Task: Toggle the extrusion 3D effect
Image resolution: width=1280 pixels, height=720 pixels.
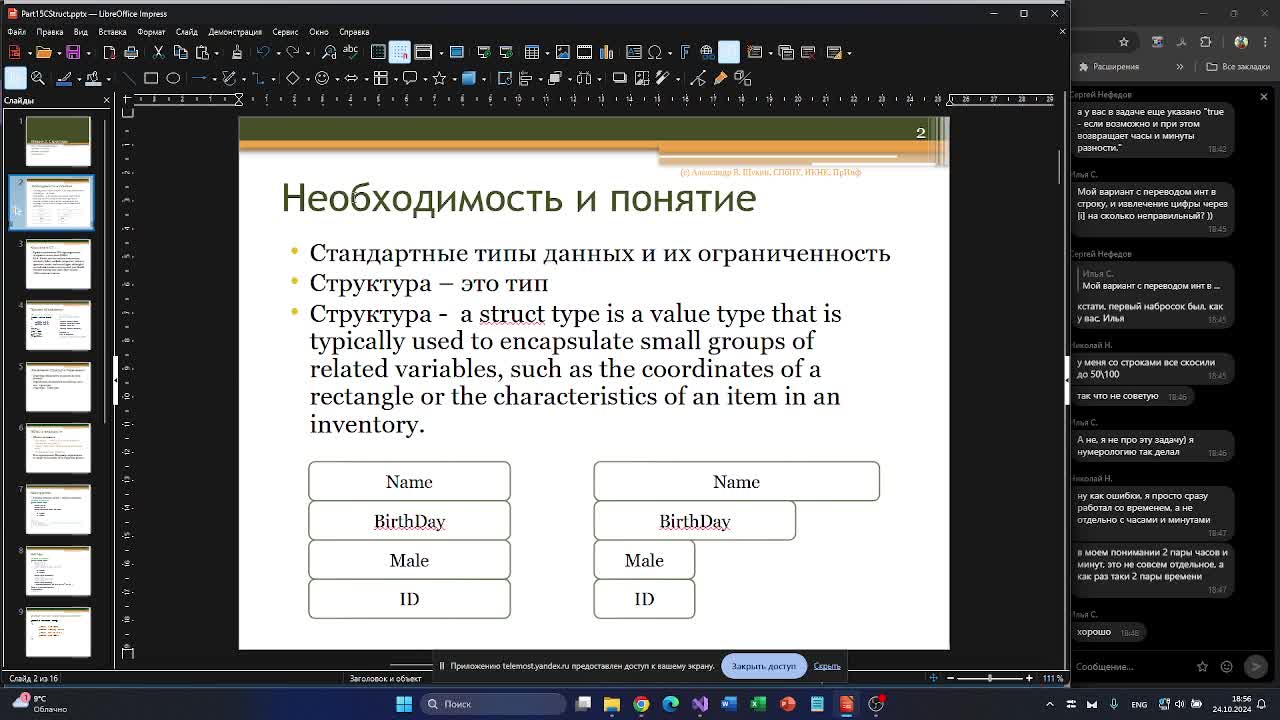Action: pos(744,78)
